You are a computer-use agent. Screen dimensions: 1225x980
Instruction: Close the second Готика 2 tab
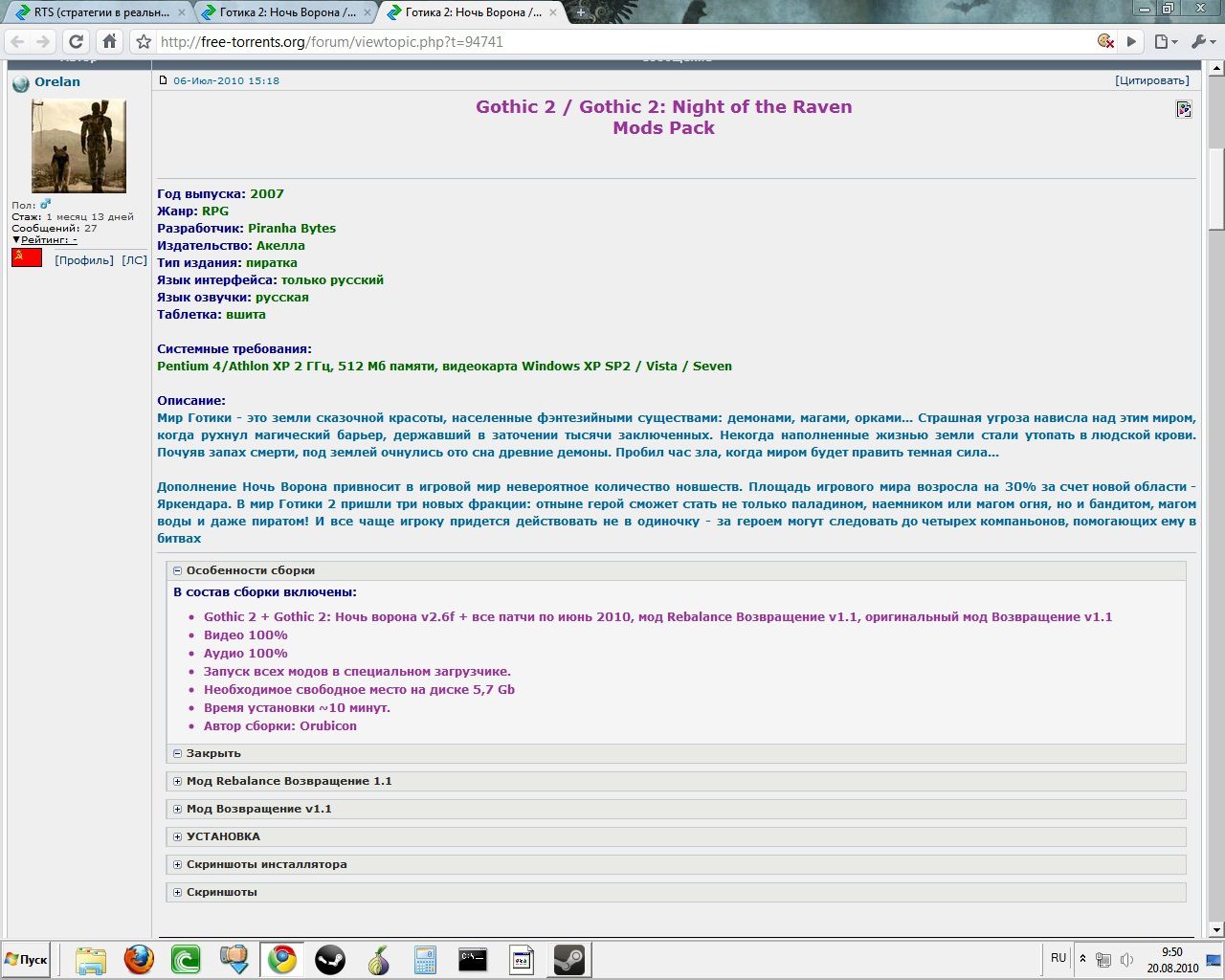367,12
